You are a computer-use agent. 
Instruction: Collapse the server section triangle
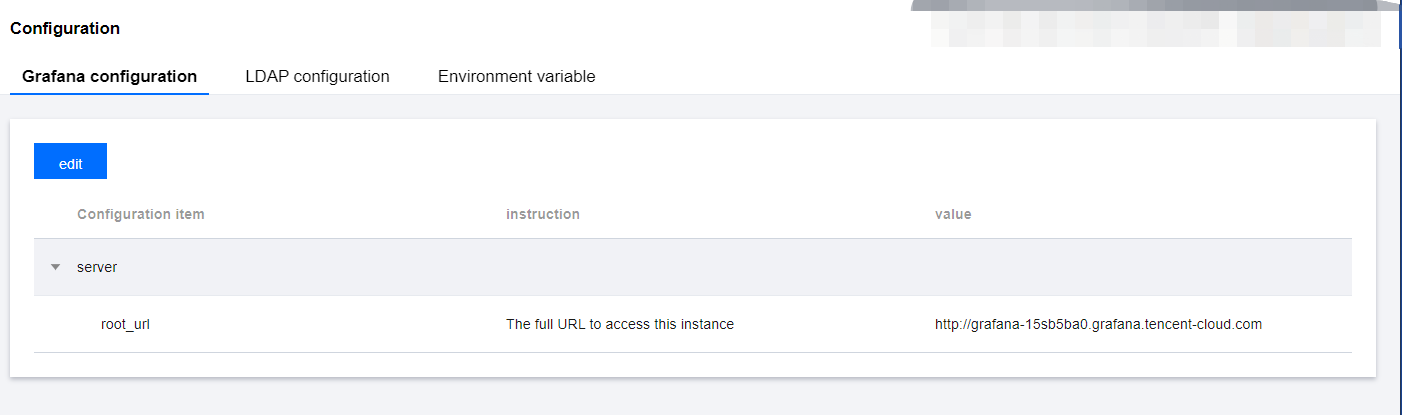56,267
